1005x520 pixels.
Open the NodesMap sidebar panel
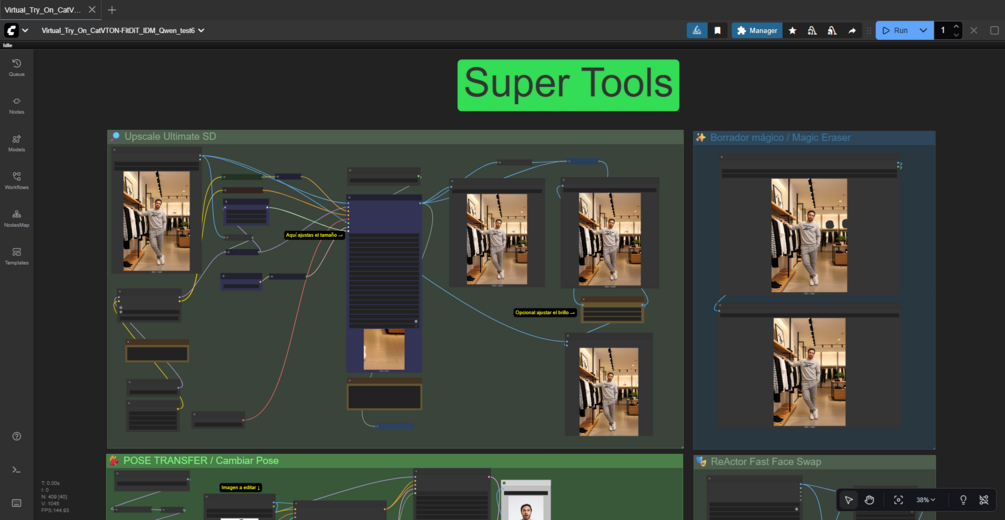pyautogui.click(x=17, y=218)
